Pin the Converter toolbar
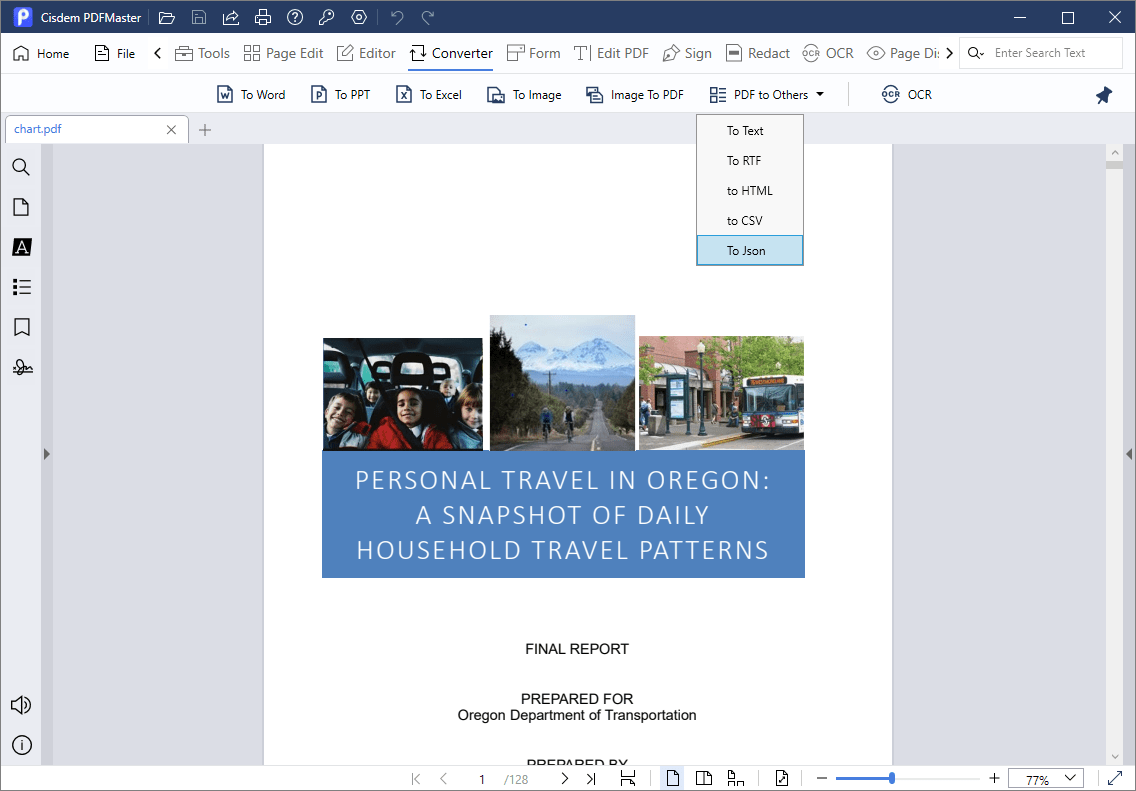This screenshot has width=1136, height=791. click(1103, 95)
